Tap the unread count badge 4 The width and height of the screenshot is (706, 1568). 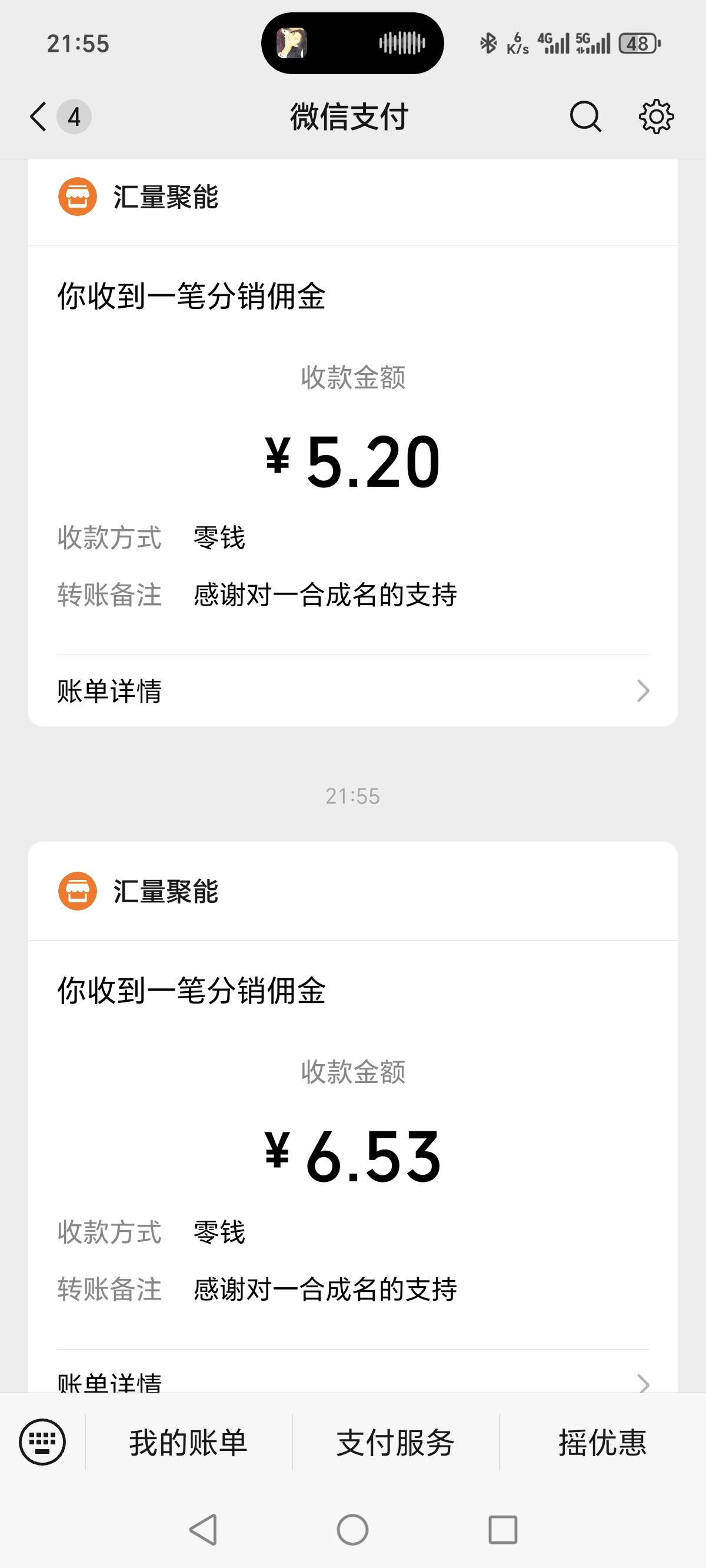pyautogui.click(x=74, y=117)
